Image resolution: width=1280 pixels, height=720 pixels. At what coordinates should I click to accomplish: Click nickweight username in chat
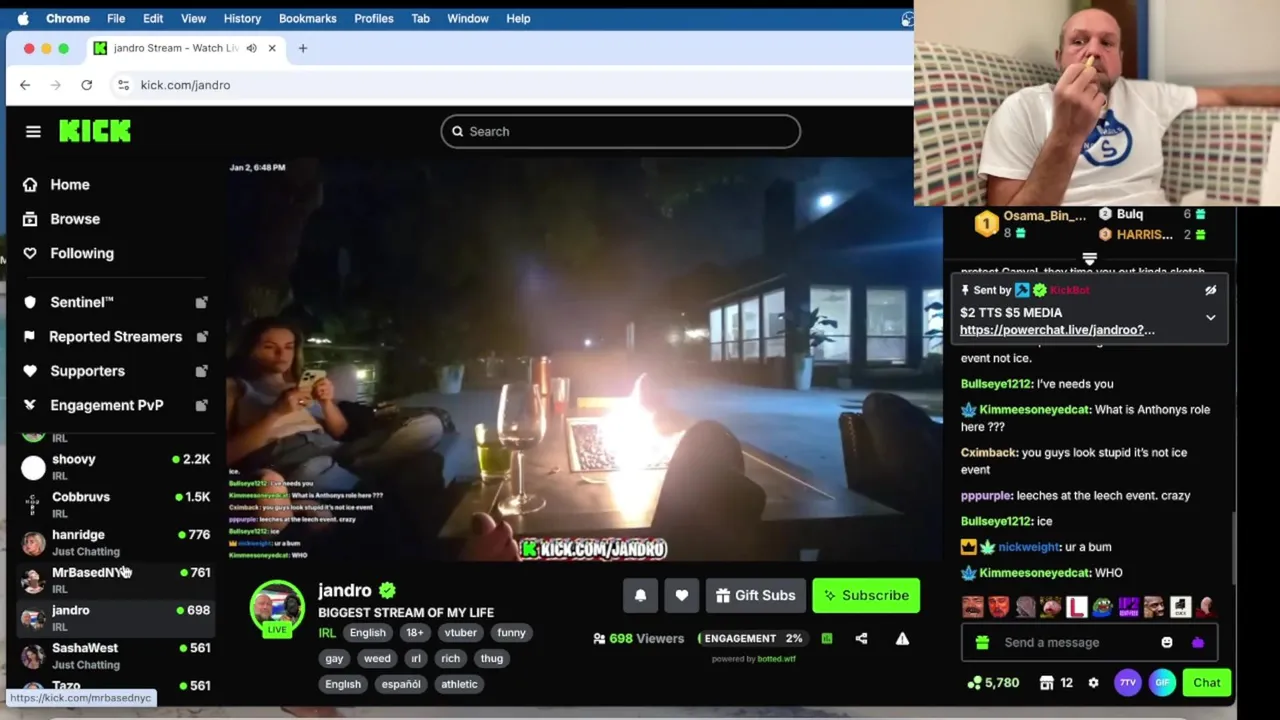coord(1029,547)
